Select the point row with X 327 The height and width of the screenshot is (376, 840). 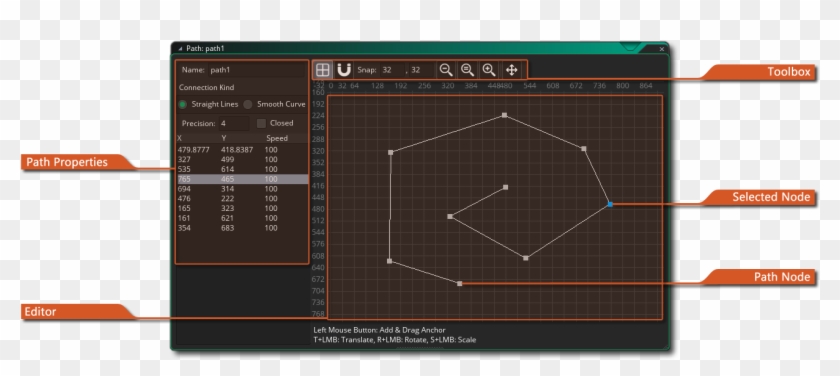[x=242, y=160]
